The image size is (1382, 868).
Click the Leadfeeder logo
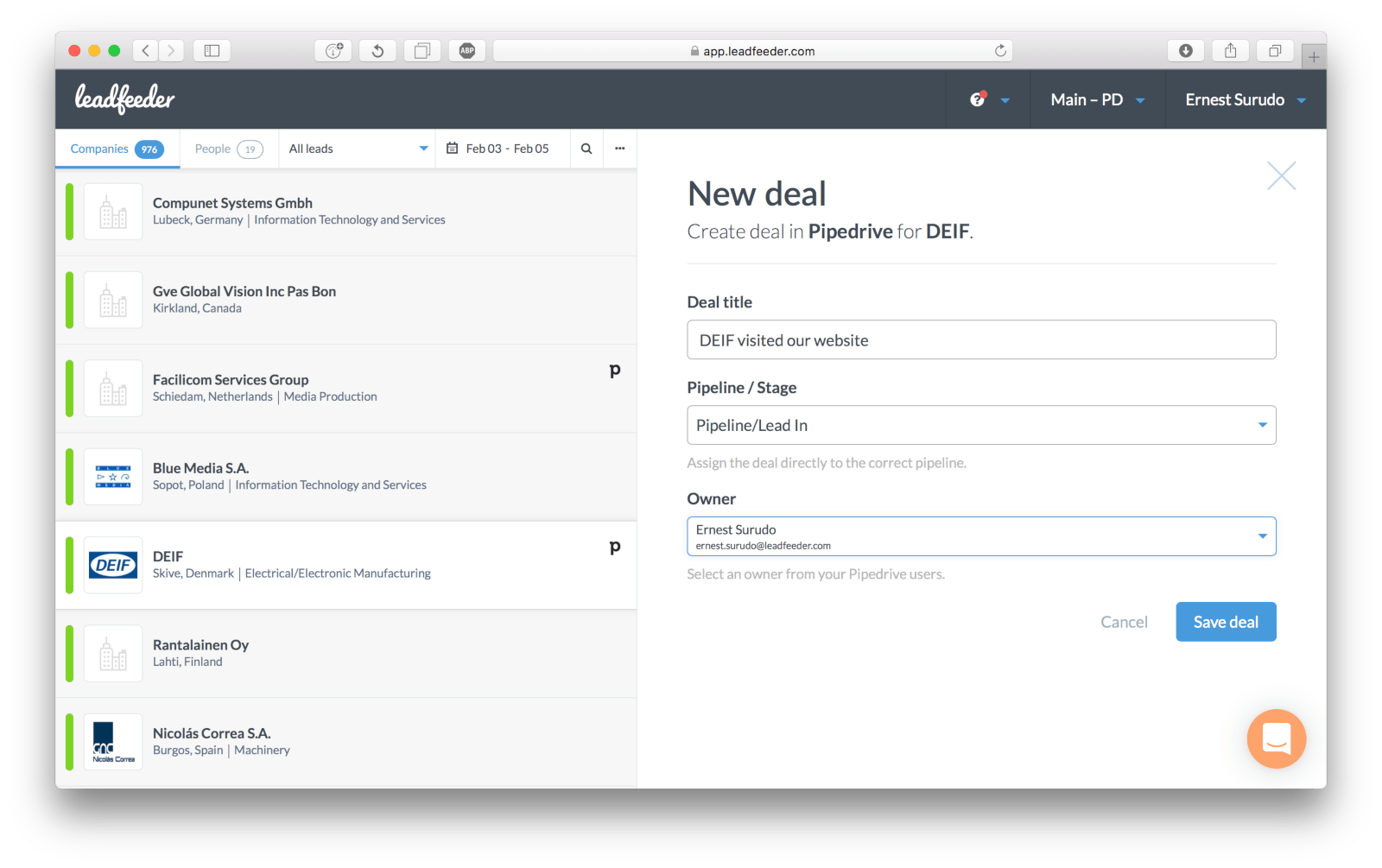pos(124,98)
